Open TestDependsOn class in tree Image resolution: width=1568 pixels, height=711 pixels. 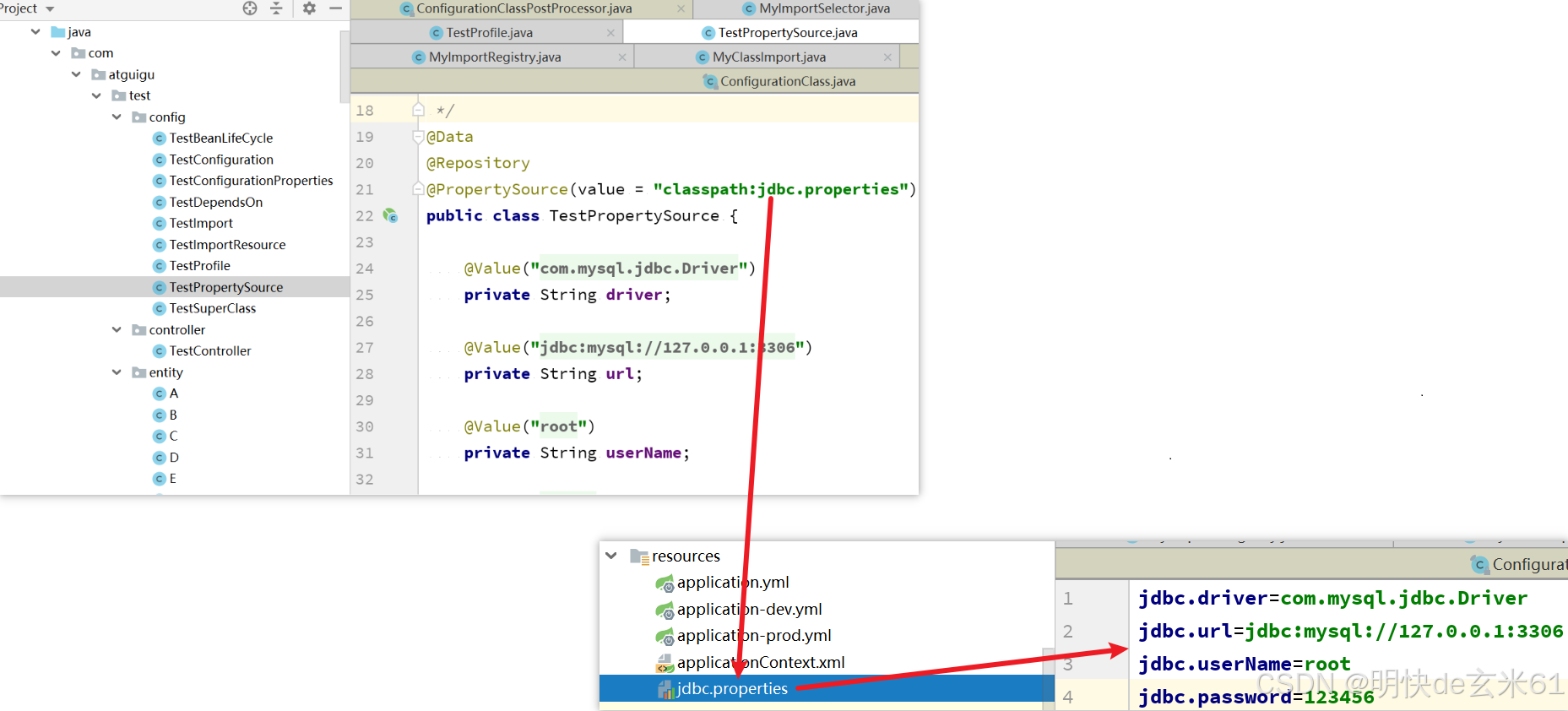208,203
